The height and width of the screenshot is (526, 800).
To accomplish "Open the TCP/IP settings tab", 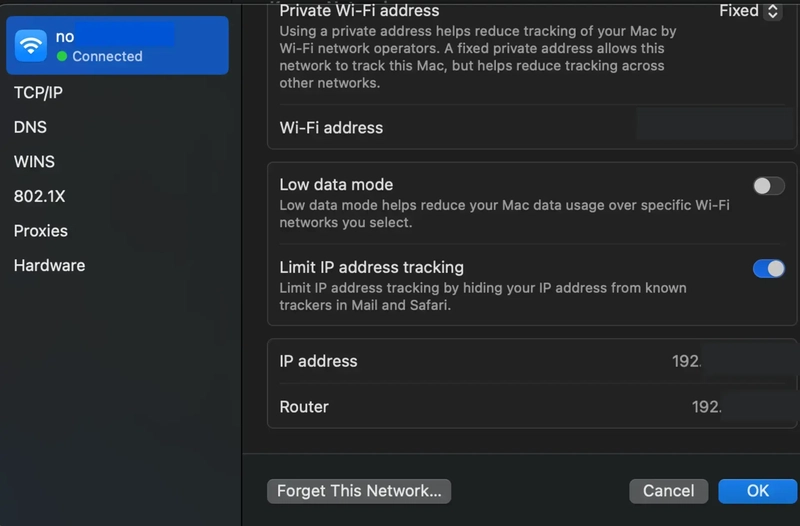I will pyautogui.click(x=38, y=93).
